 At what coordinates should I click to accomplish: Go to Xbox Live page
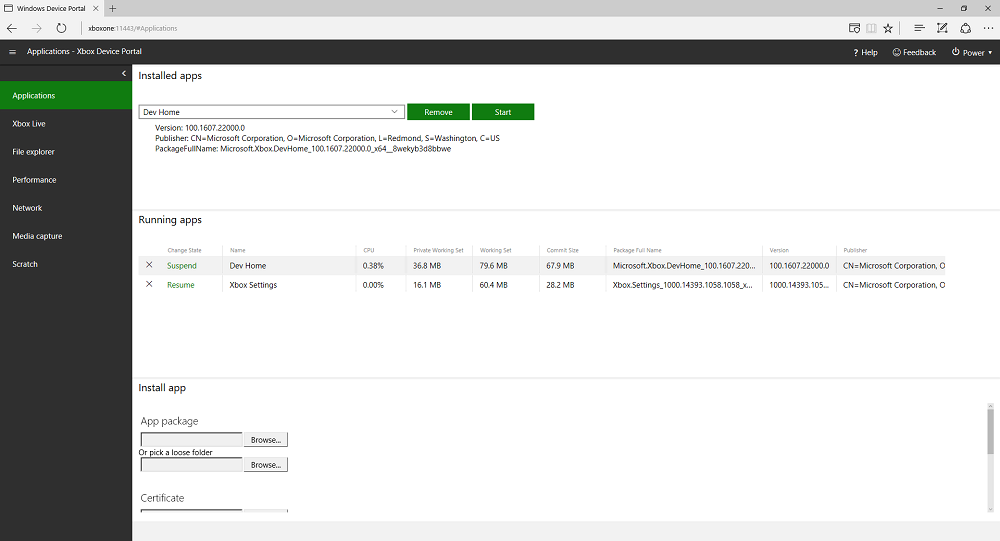click(x=29, y=124)
